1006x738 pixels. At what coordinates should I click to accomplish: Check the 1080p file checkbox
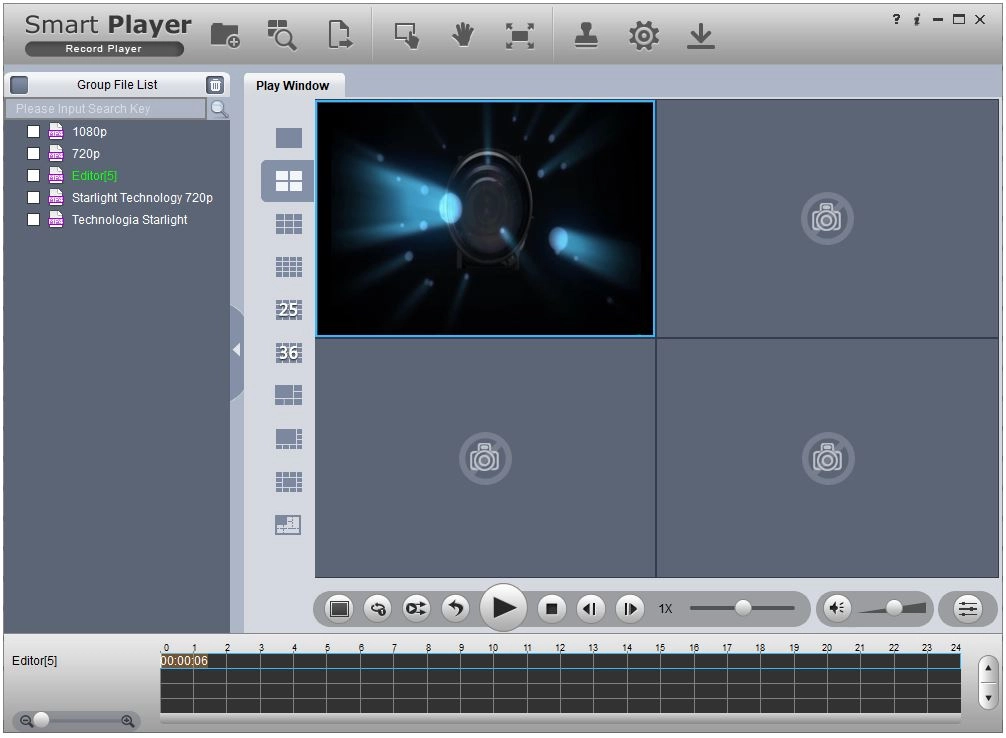(x=33, y=132)
